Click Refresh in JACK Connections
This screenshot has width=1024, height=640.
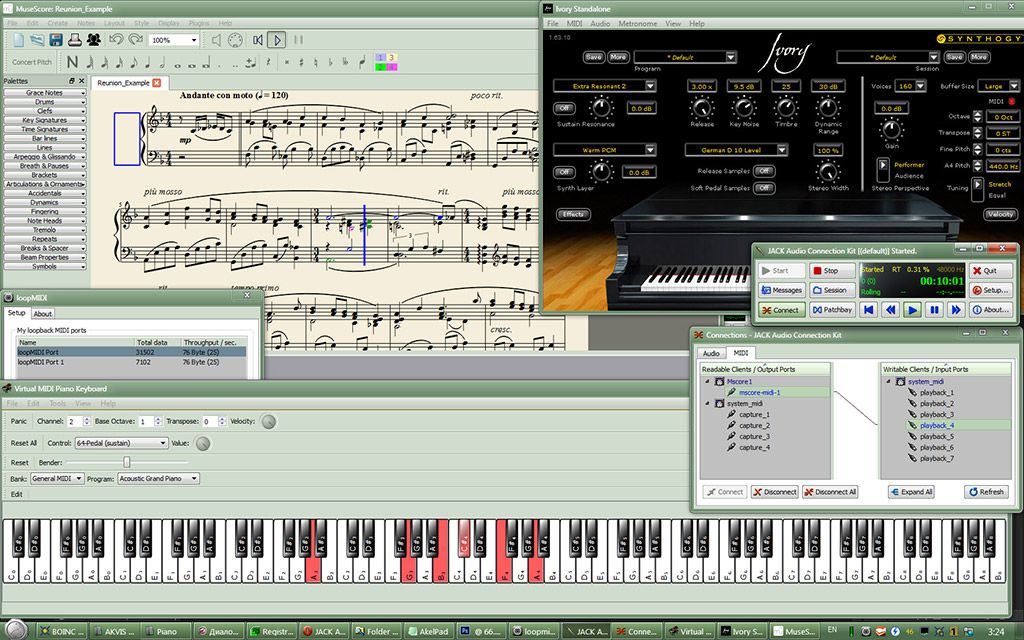[x=986, y=492]
